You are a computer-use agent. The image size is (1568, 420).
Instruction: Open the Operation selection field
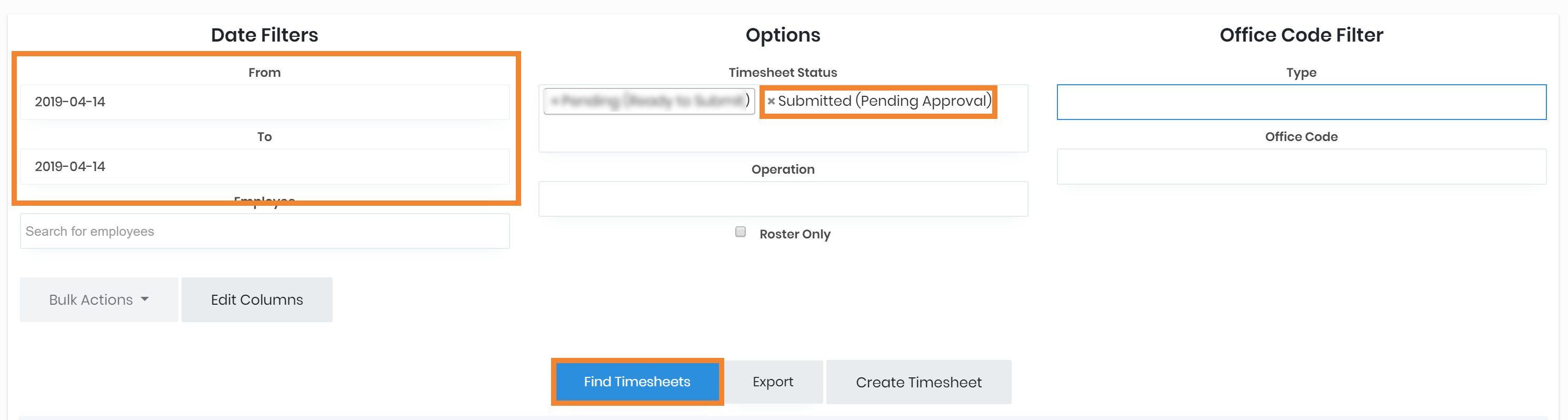pos(782,199)
